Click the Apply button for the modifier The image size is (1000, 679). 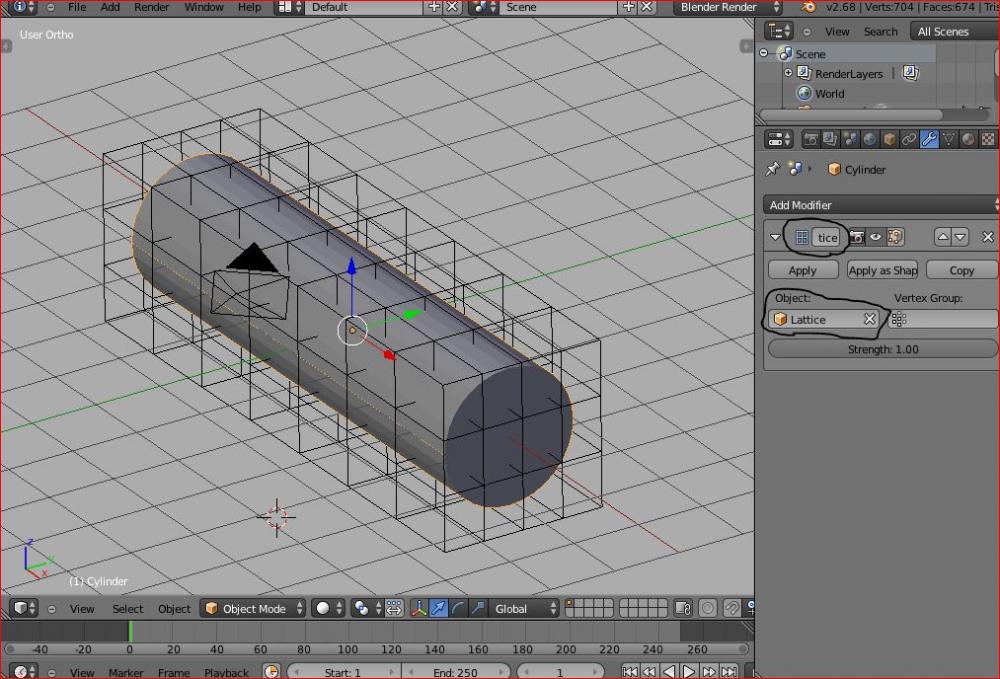click(x=802, y=270)
